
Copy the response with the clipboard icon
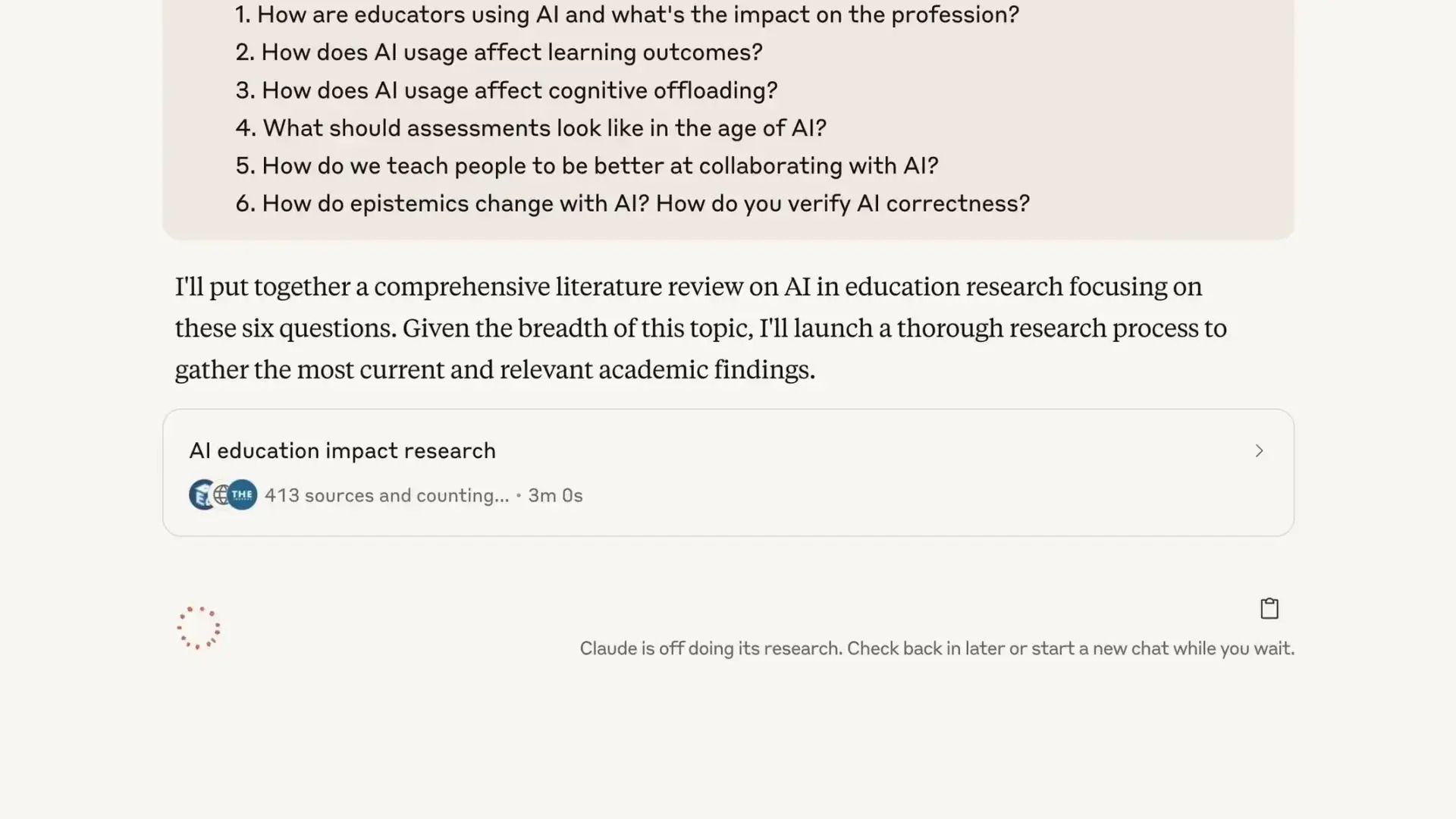coord(1269,608)
